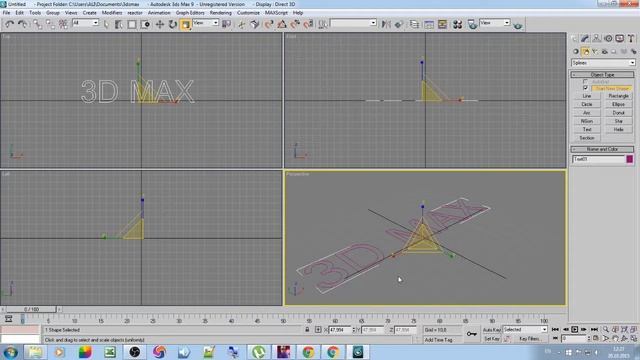Activate the highlighted Select and Scale tool
Screen dimensions: 640x360
pyautogui.click(x=186, y=24)
